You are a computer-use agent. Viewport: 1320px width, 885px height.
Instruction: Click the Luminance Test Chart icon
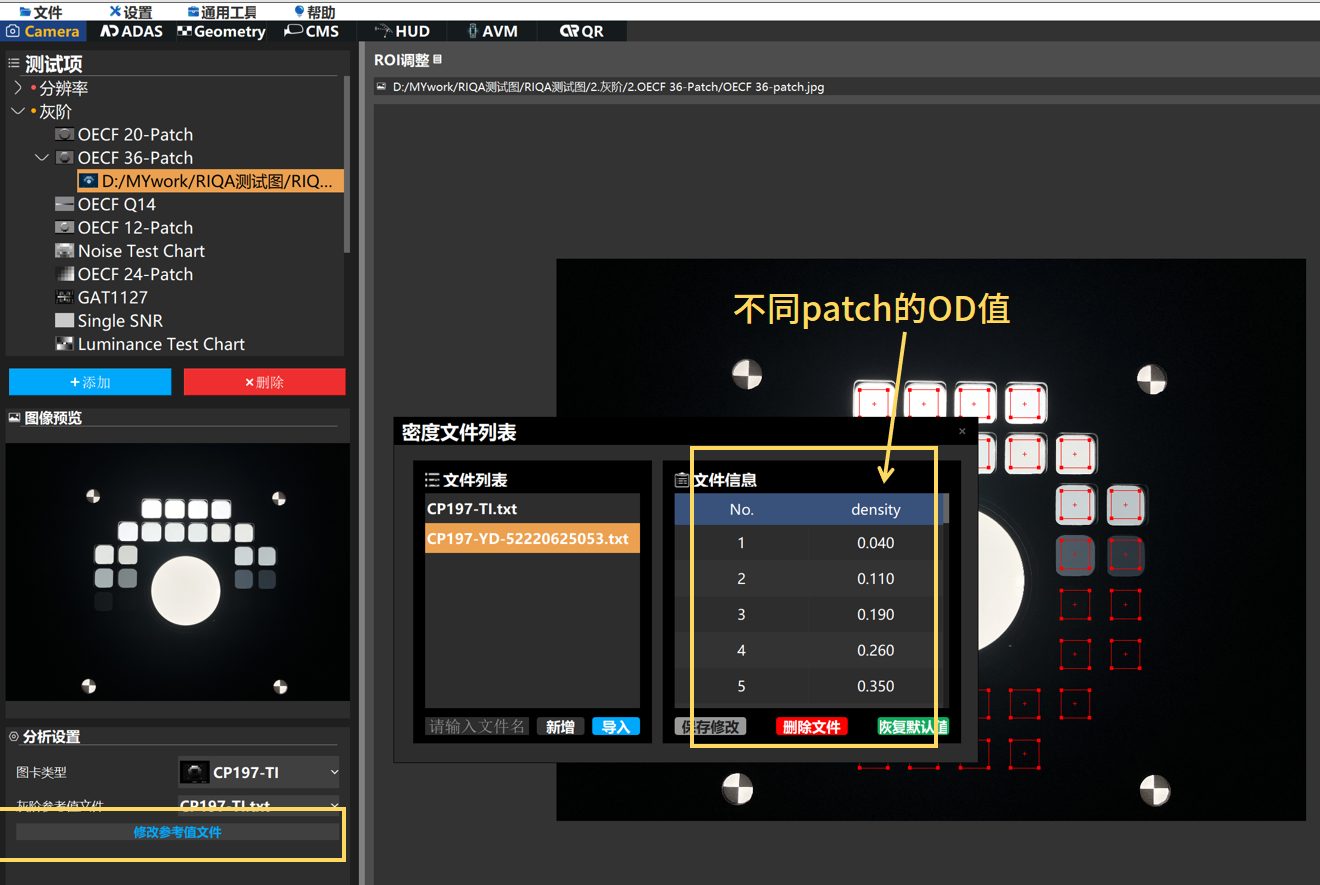[x=65, y=344]
